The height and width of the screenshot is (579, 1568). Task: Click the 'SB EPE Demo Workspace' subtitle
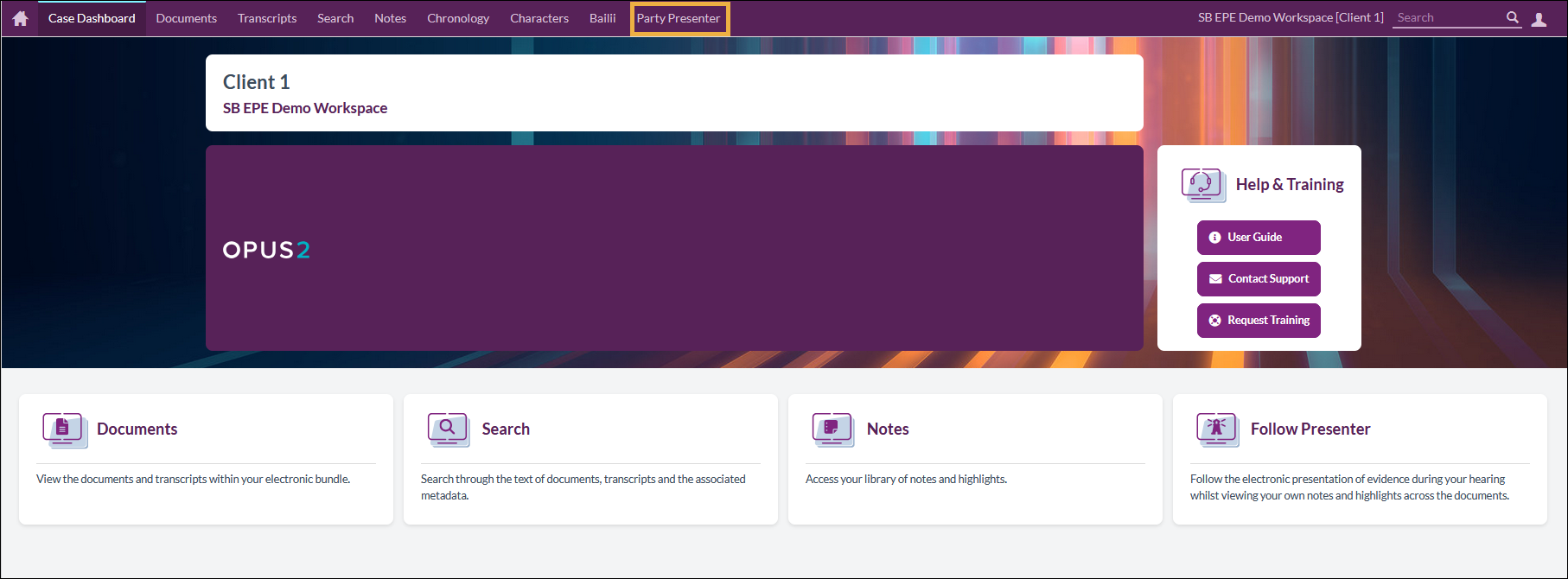coord(305,108)
